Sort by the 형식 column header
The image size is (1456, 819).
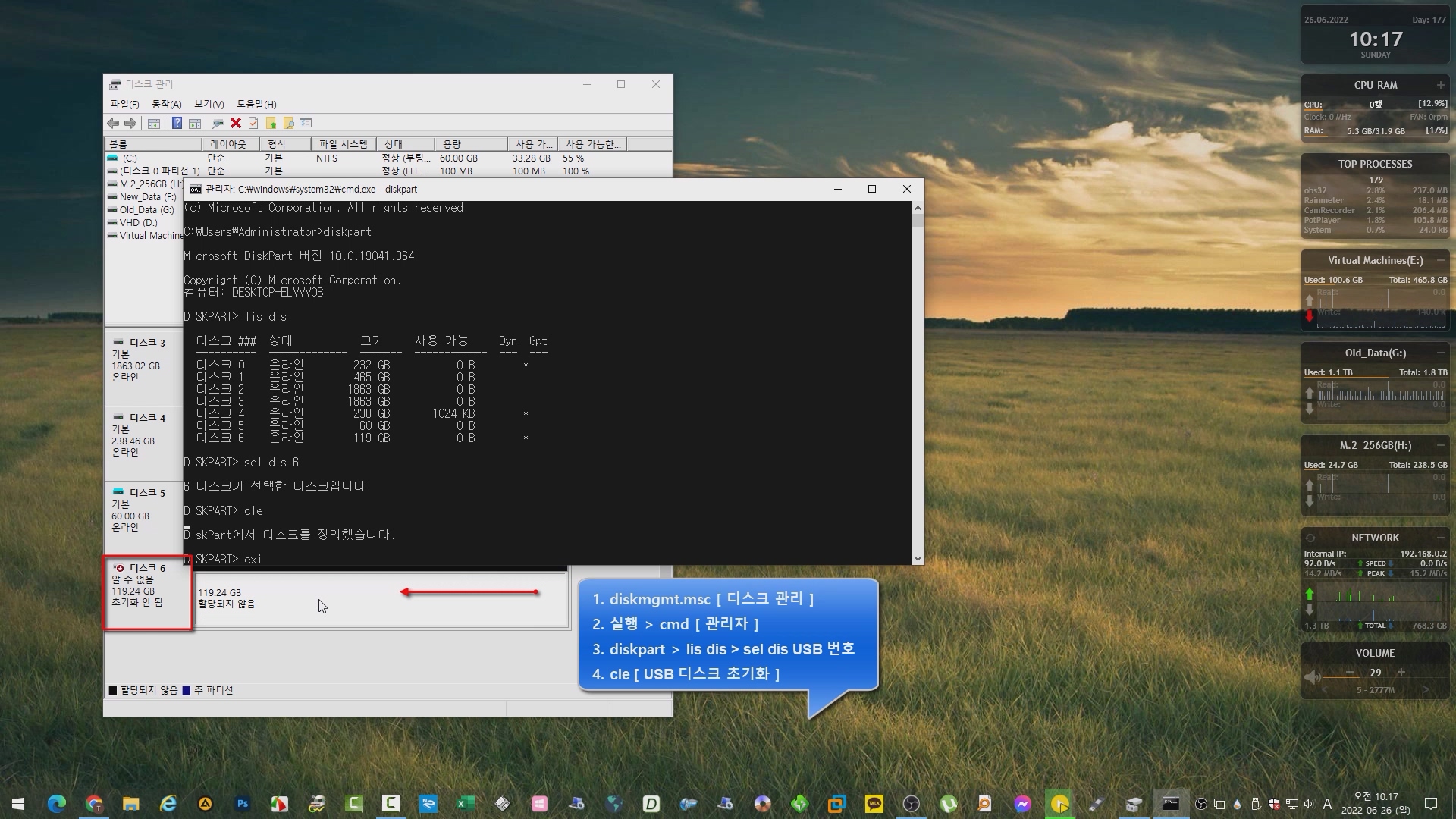(284, 144)
